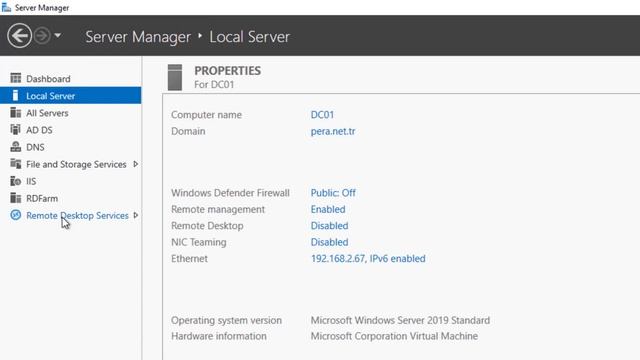The width and height of the screenshot is (640, 360).
Task: Click Local Server in the breadcrumb header
Action: pos(249,37)
